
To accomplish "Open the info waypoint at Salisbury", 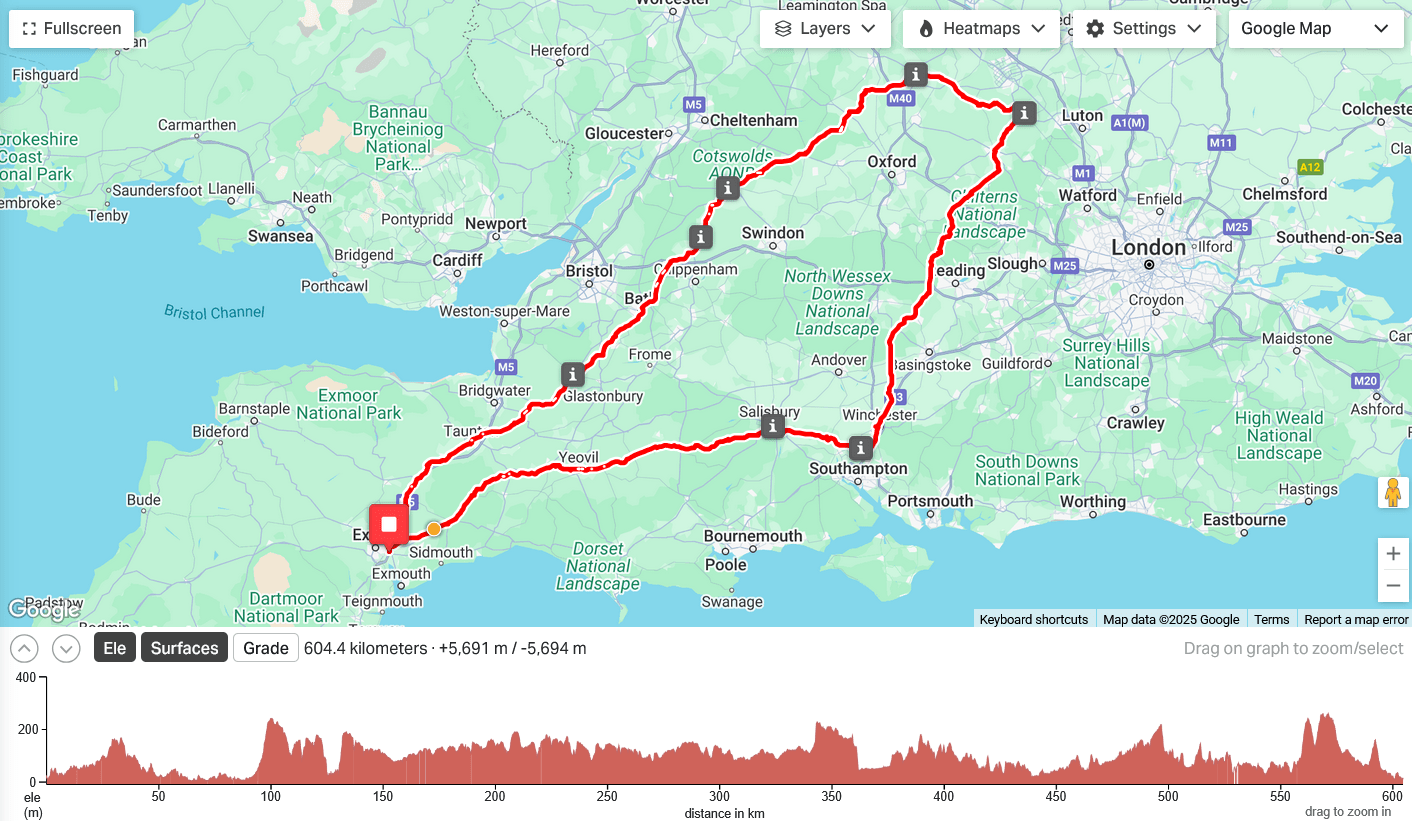I will tap(772, 427).
